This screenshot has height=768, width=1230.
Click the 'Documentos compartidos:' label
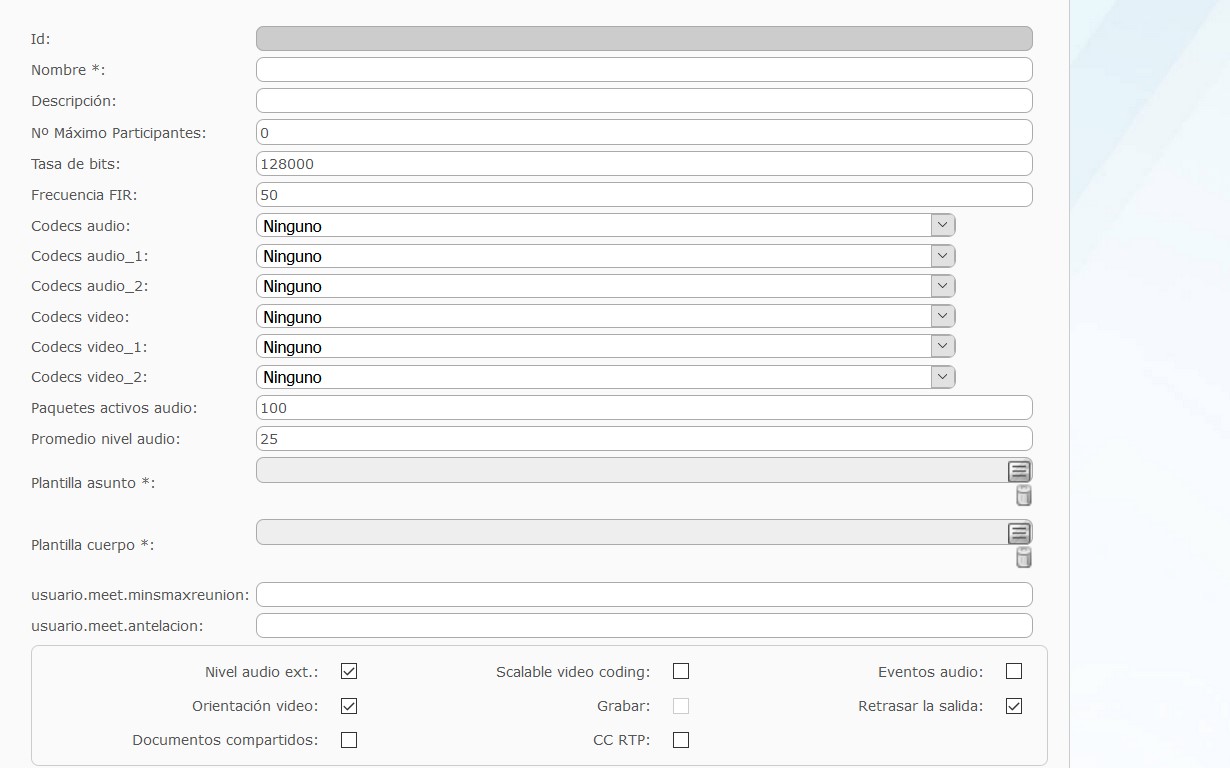[x=225, y=741]
